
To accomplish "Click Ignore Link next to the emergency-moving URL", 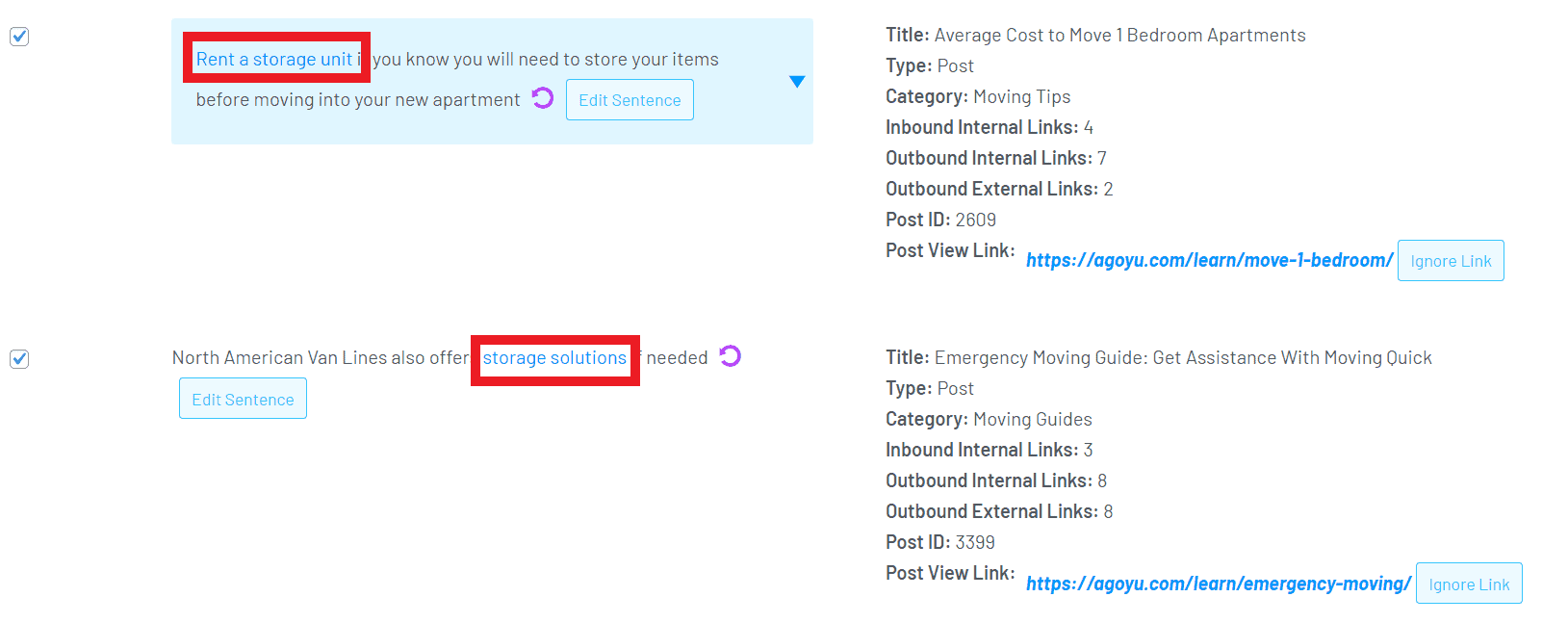I will click(x=1468, y=584).
